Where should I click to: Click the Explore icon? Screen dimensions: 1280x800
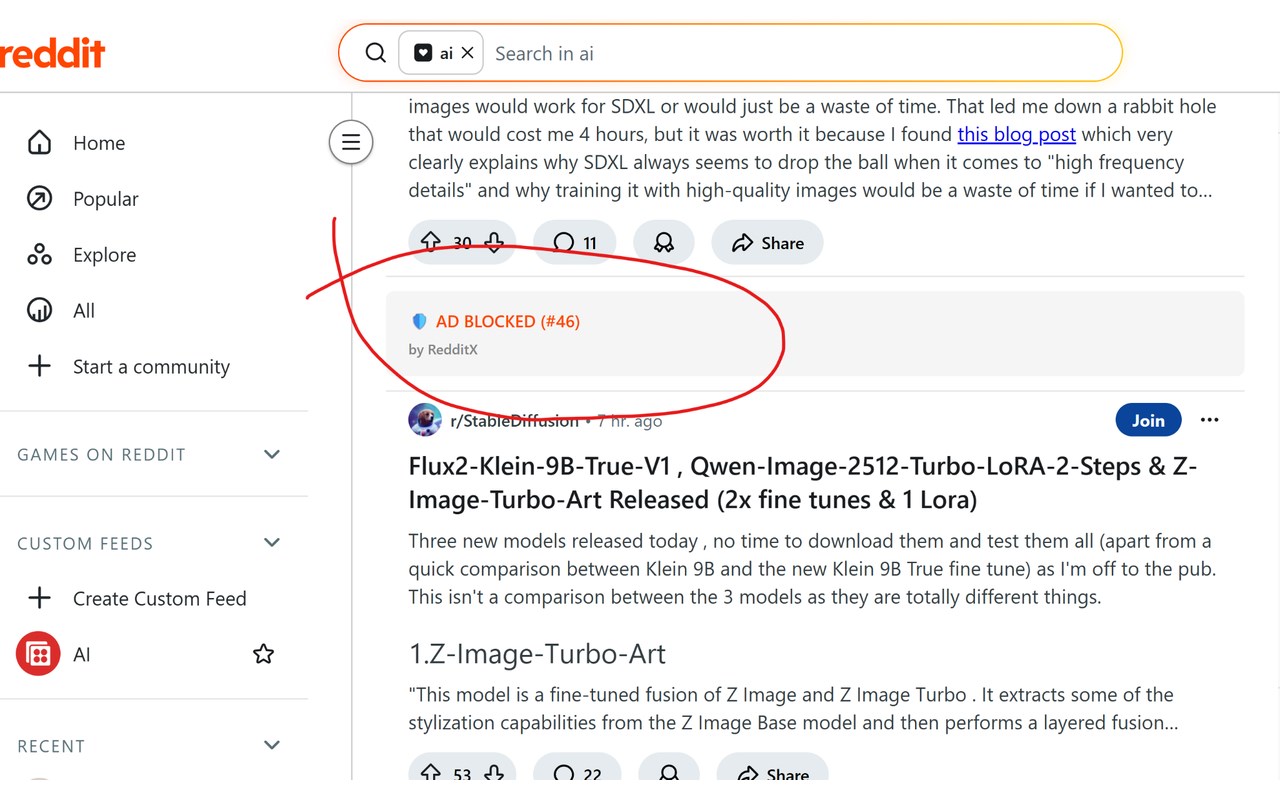point(39,255)
